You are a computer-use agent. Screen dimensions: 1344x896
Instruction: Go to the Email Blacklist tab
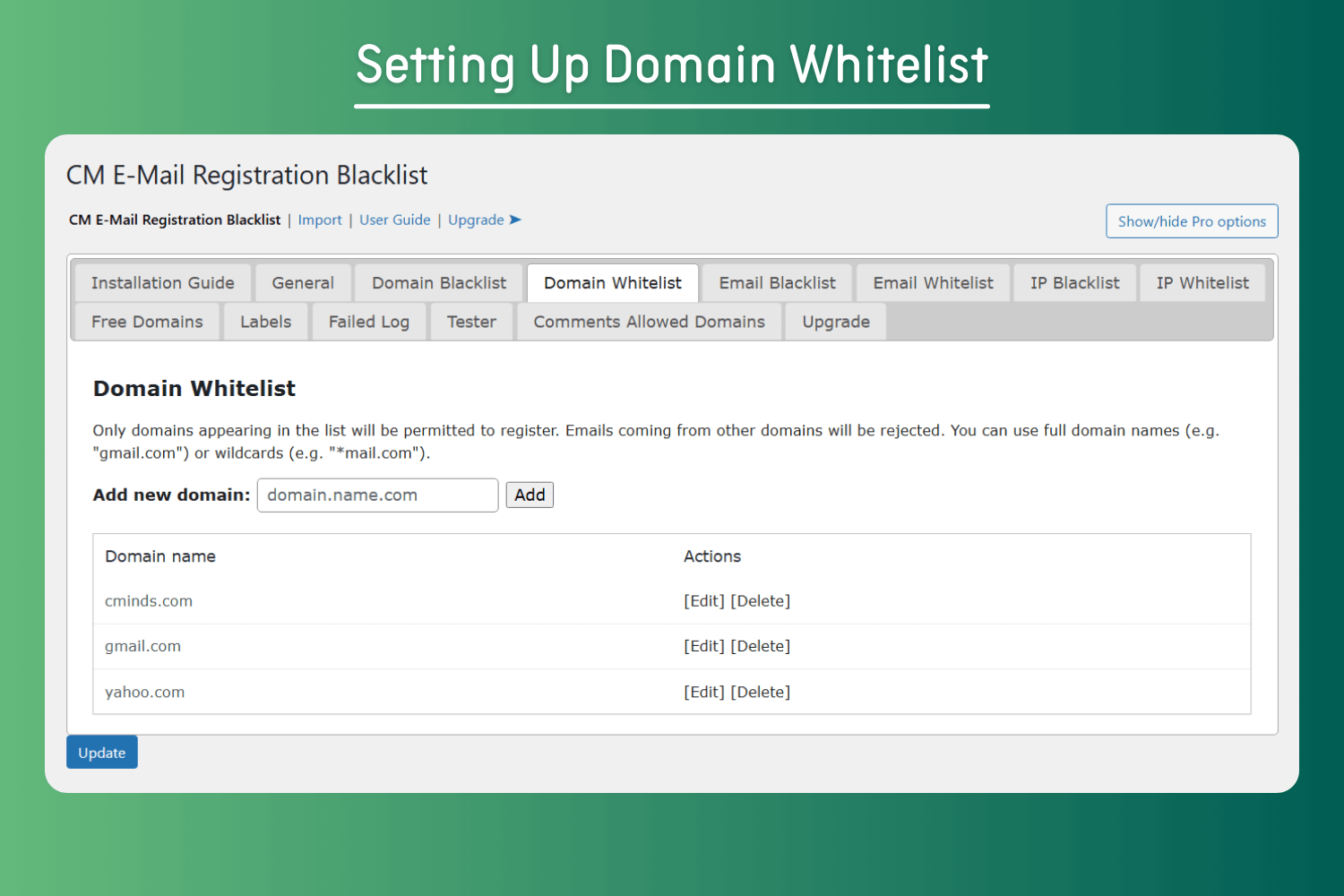778,283
